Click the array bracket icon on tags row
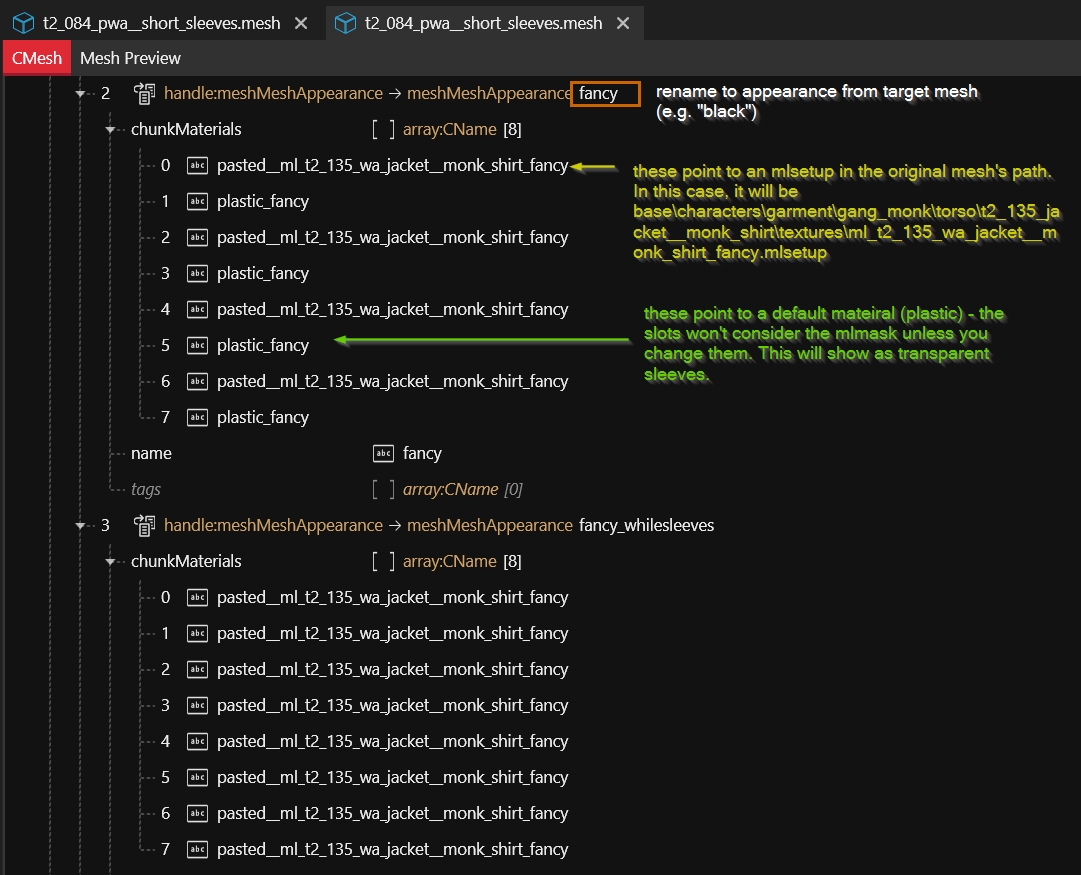The image size is (1081, 875). (x=382, y=489)
